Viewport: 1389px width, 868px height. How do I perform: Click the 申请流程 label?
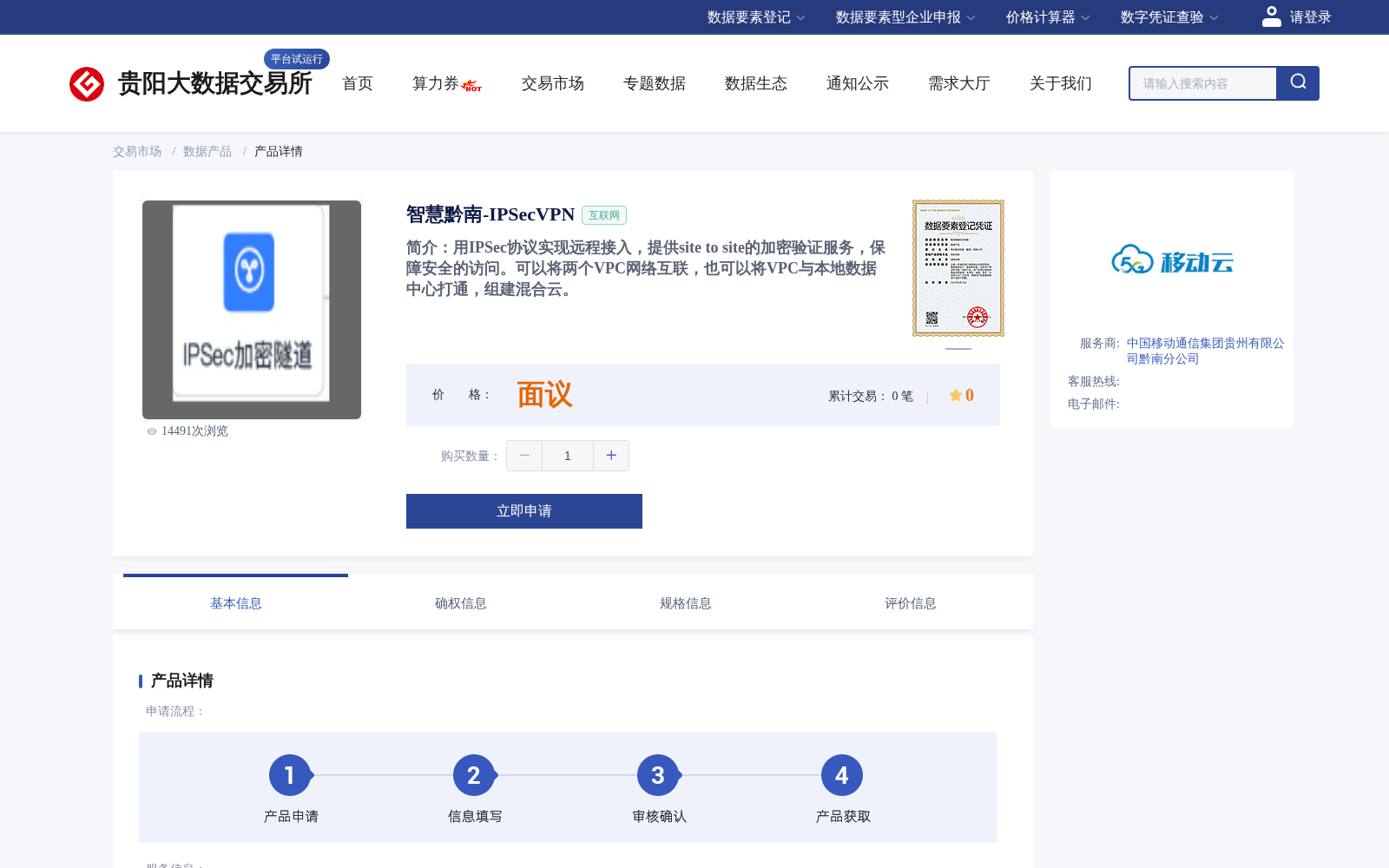(175, 712)
